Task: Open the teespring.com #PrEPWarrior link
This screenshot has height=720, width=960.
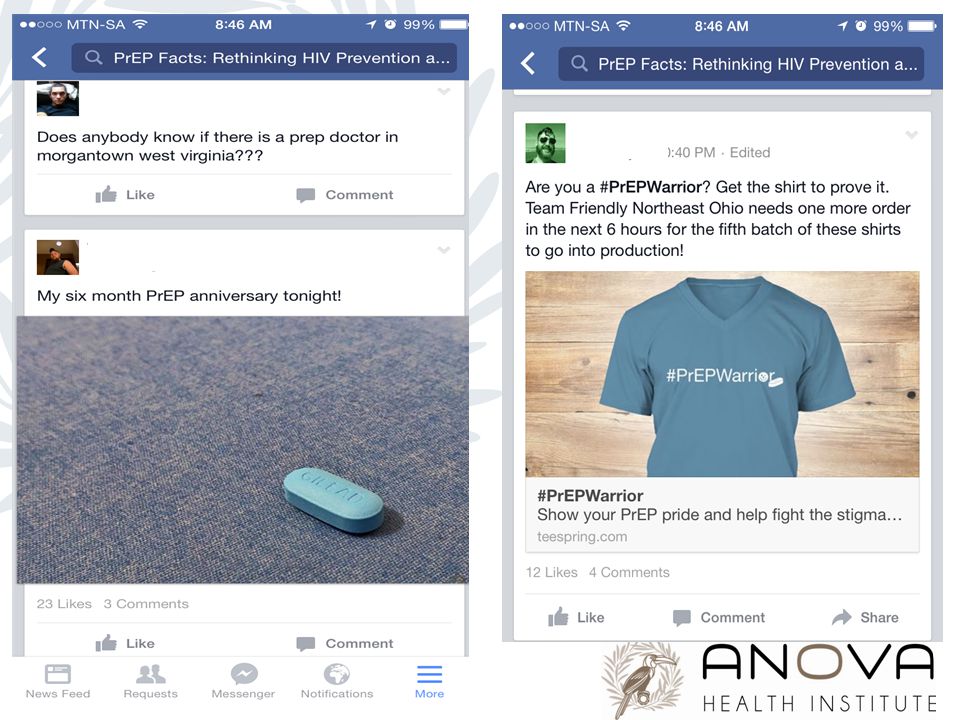Action: (722, 515)
